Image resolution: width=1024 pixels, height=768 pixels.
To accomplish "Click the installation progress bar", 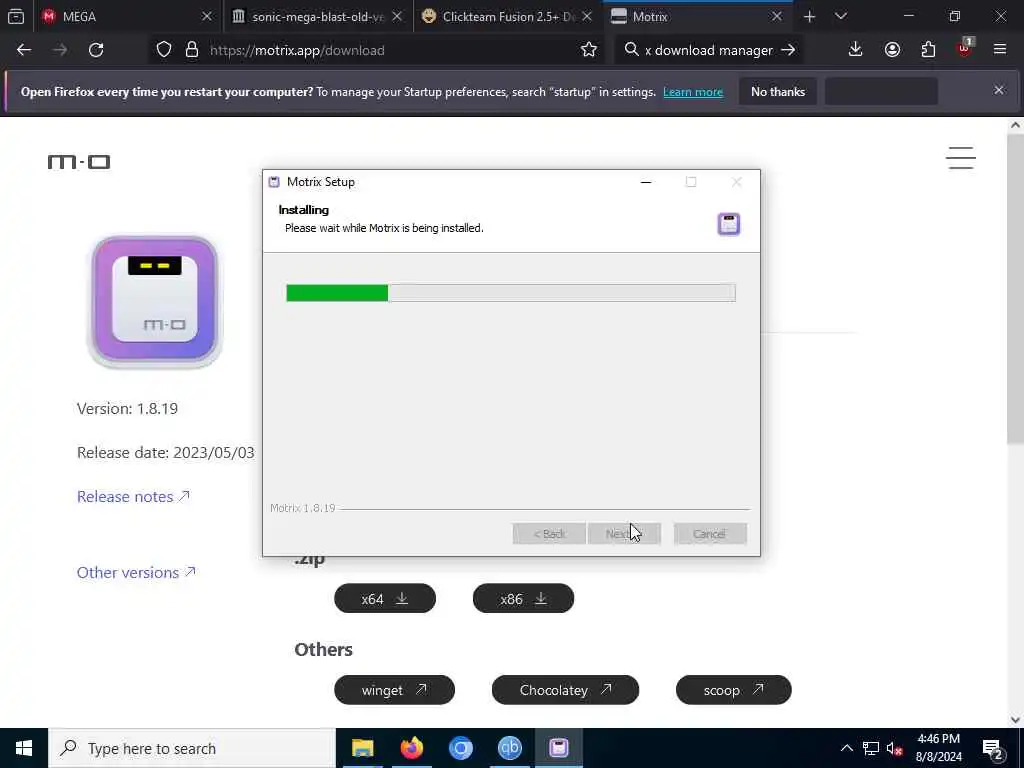I will click(x=511, y=293).
